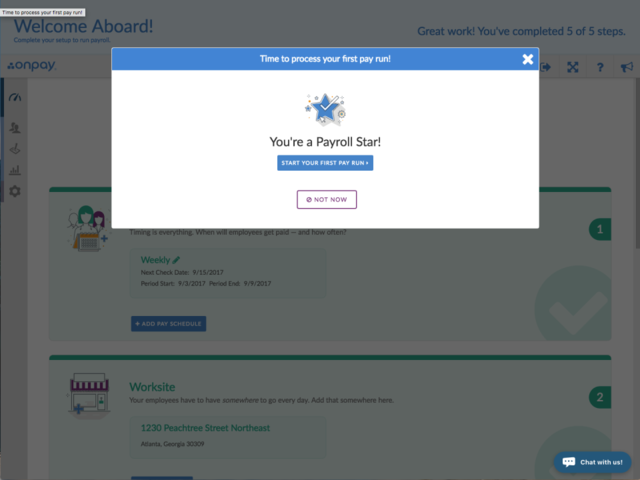Start your first pay run

pos(325,163)
